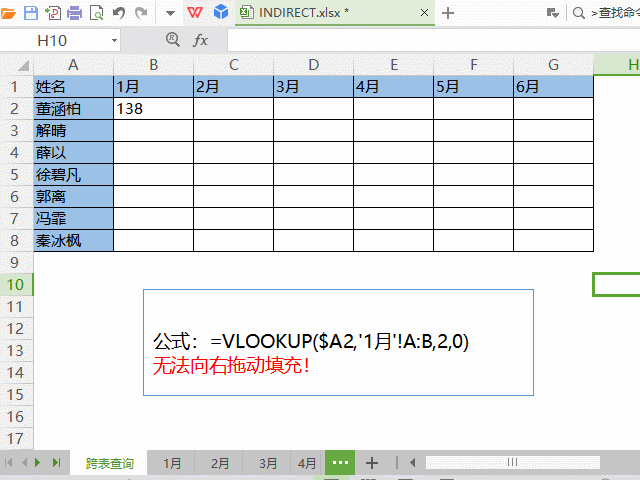Click the 董涵柏 name cell
This screenshot has width=640, height=480.
(73, 109)
